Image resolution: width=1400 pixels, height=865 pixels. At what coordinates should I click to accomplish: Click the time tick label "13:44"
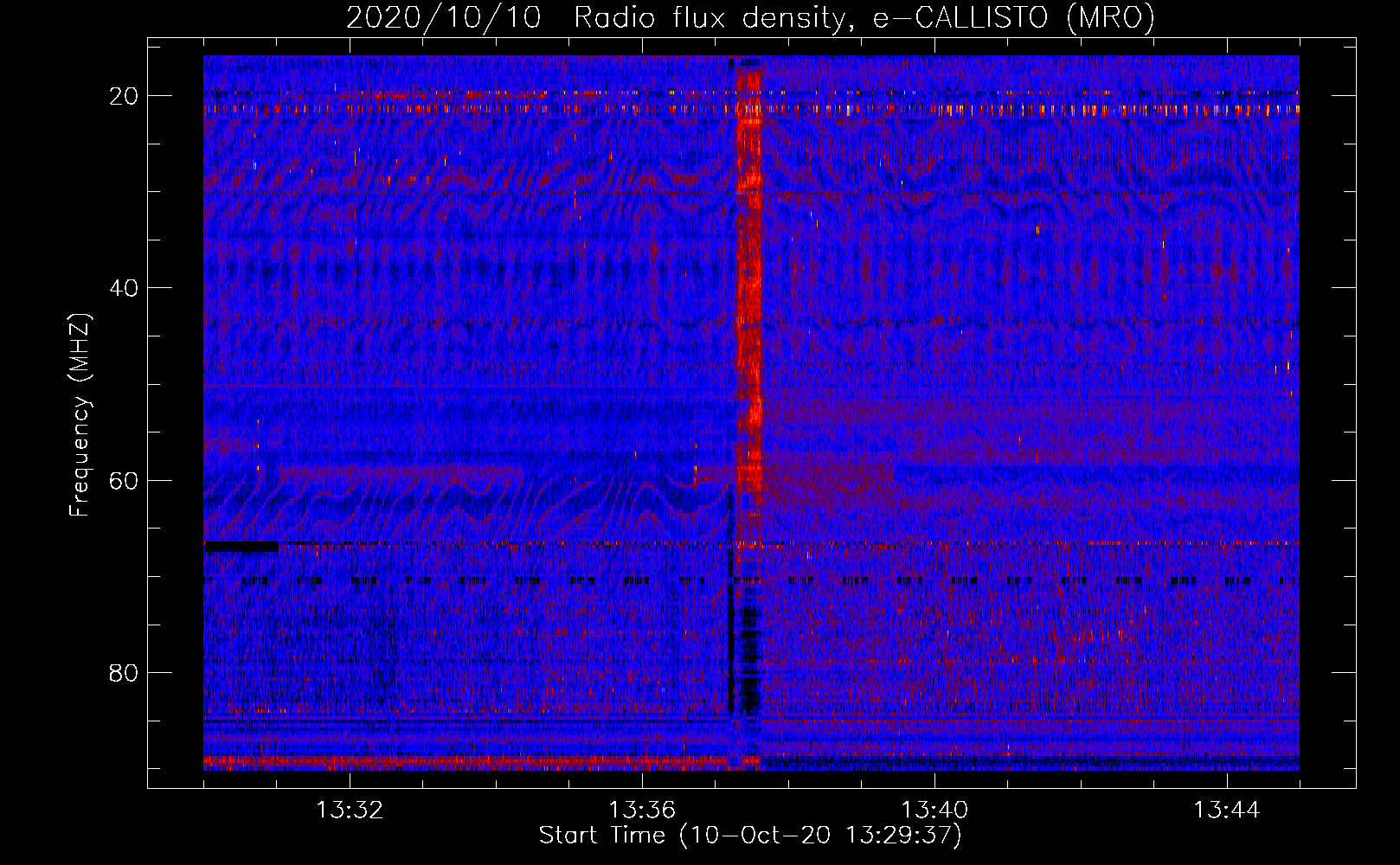(1227, 811)
